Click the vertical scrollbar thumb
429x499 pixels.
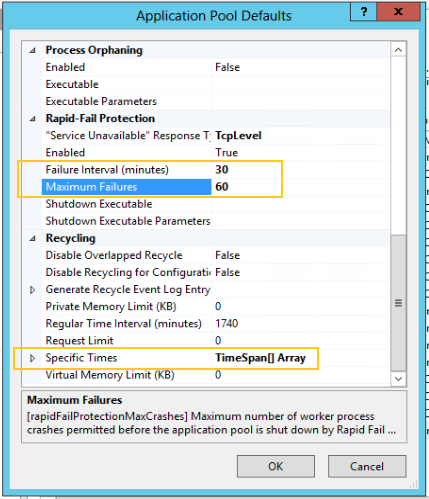coord(398,303)
